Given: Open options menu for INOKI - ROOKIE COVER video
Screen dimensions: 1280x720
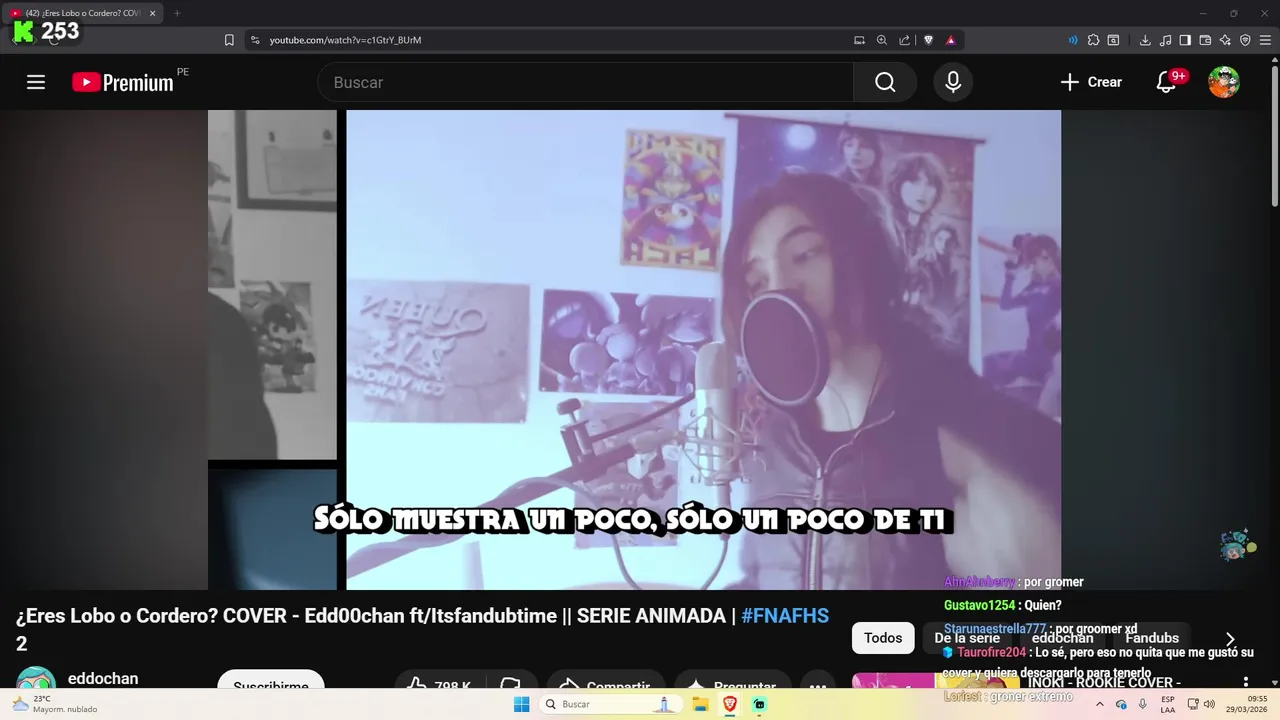Looking at the screenshot, I should pyautogui.click(x=1246, y=682).
